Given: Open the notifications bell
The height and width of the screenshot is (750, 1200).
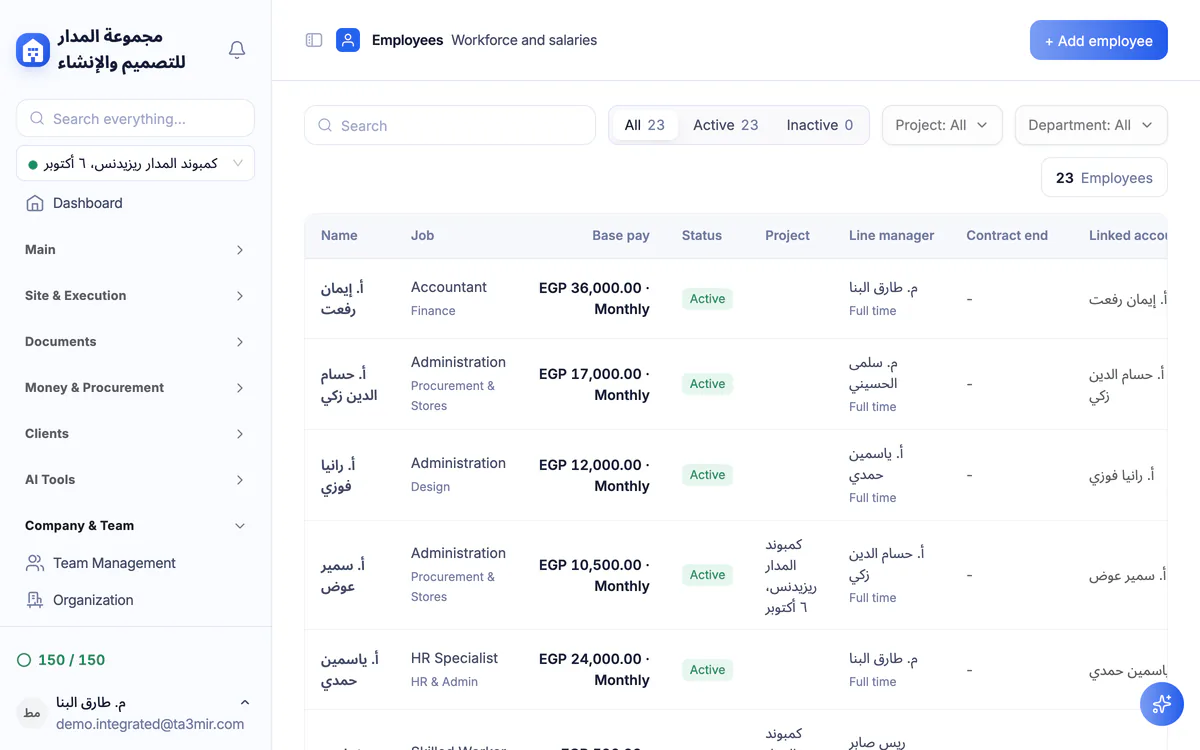Looking at the screenshot, I should coord(237,50).
